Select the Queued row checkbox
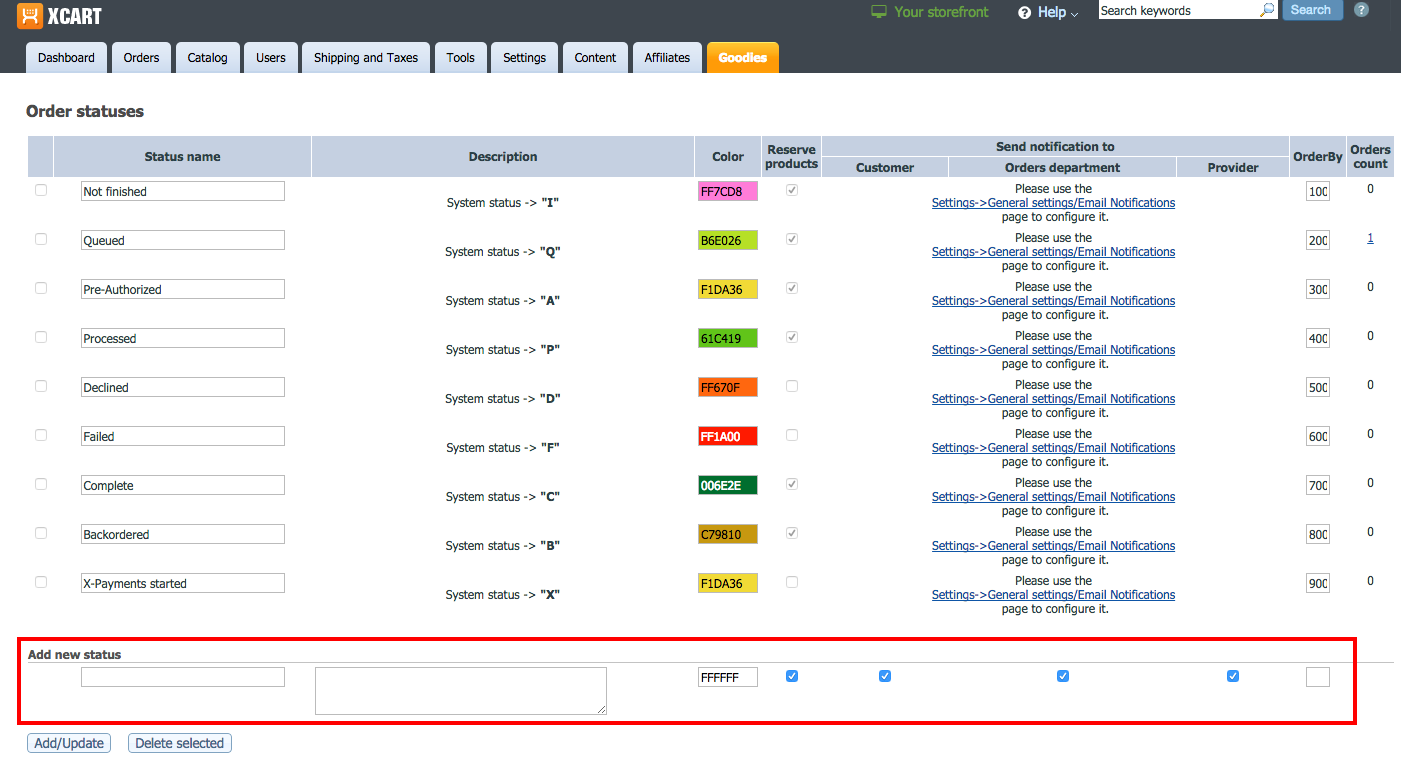Viewport: 1401px width, 776px height. coord(41,239)
